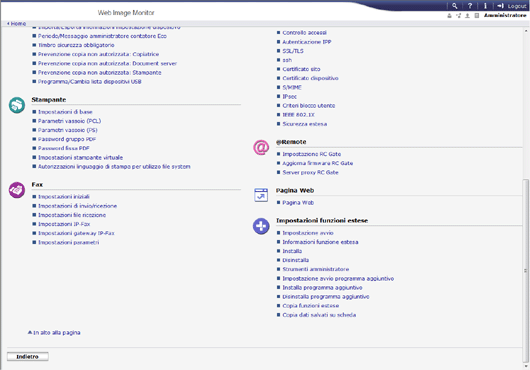This screenshot has height=370, width=530.
Task: Open Autorizzazioni linguaggio di stampa link
Action: point(114,167)
